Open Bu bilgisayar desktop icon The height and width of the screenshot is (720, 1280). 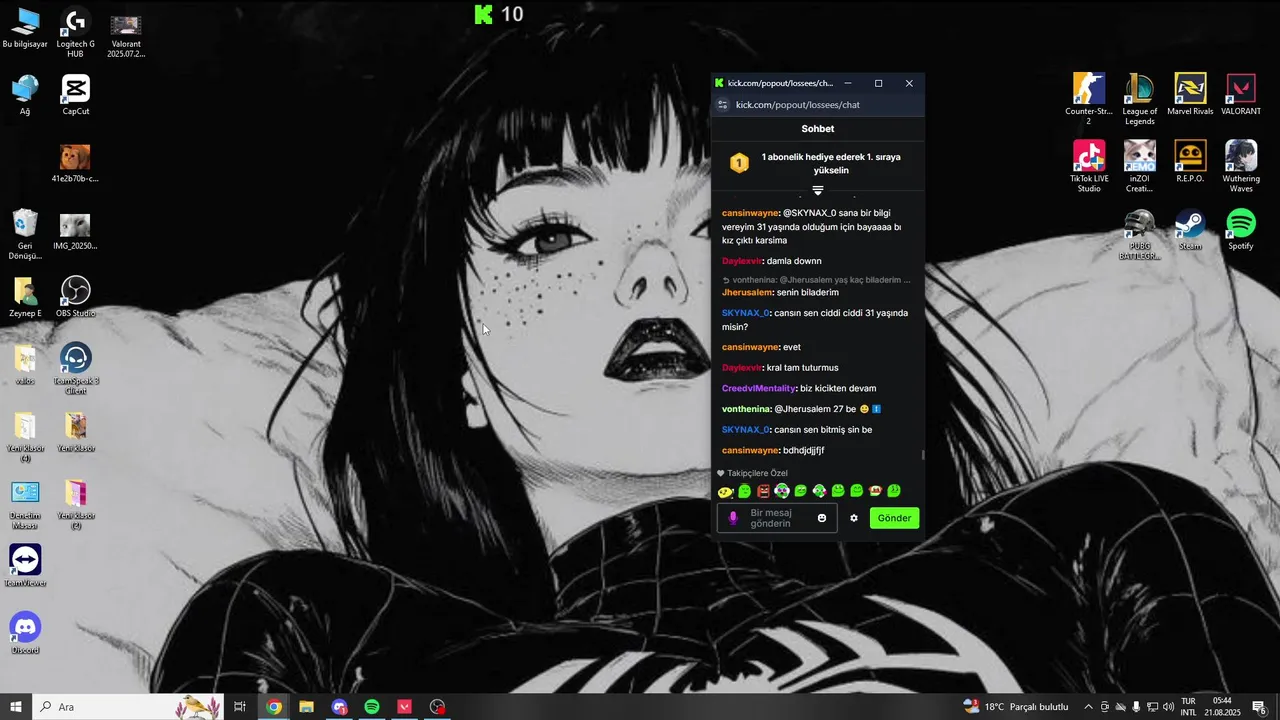pyautogui.click(x=25, y=30)
